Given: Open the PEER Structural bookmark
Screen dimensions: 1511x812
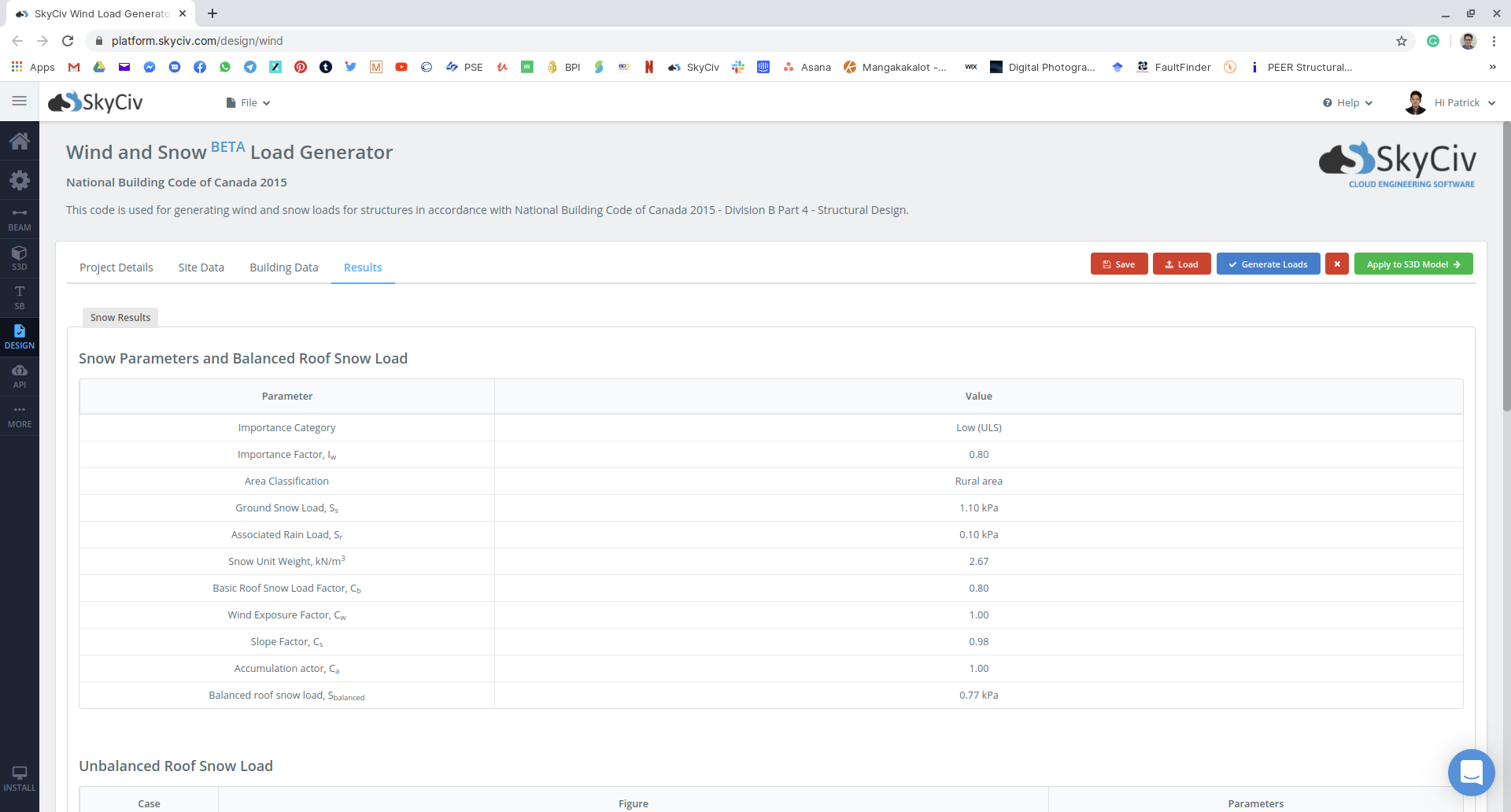Looking at the screenshot, I should tap(1301, 67).
